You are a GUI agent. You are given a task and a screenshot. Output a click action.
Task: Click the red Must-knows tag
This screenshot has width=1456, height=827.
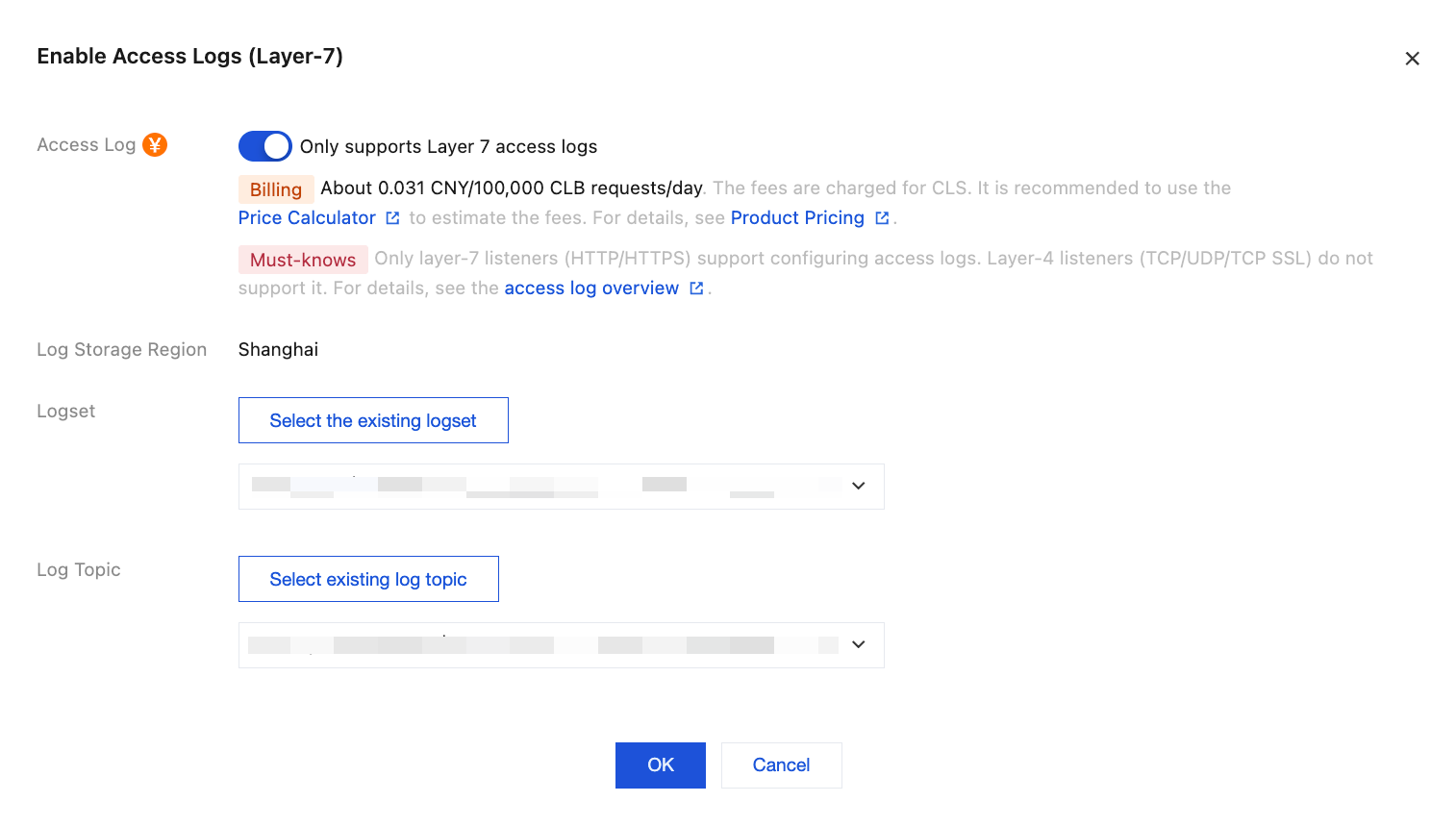(303, 260)
